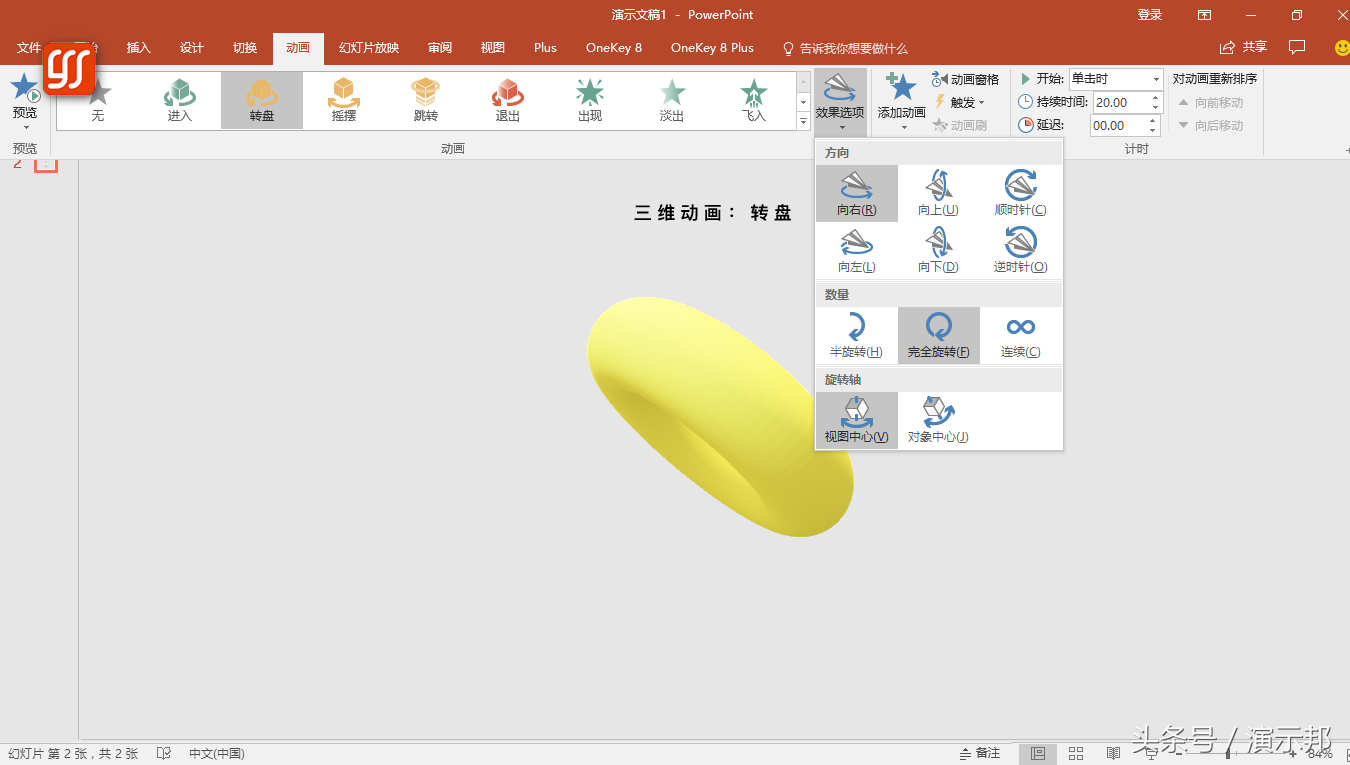Viewport: 1350px width, 765px height.
Task: Select 半旋转 half spin amount
Action: pyautogui.click(x=857, y=335)
